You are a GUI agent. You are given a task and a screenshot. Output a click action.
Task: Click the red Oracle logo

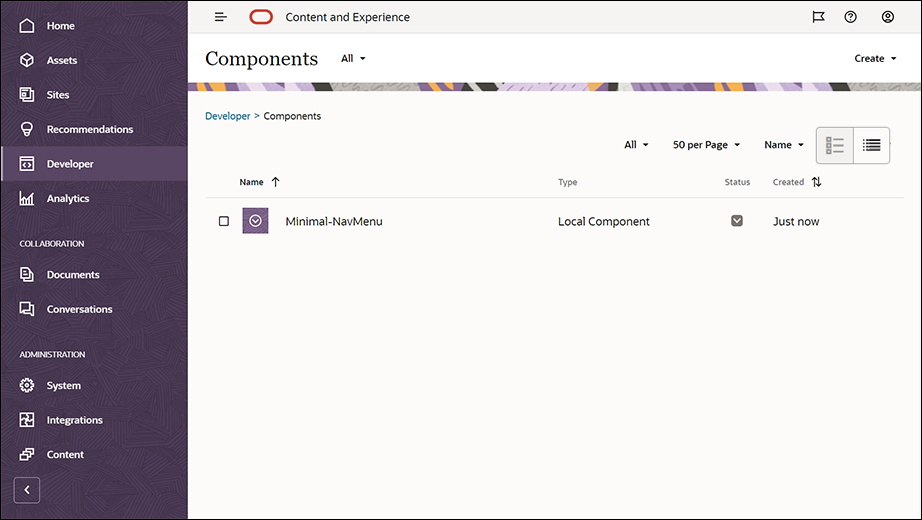[x=261, y=17]
